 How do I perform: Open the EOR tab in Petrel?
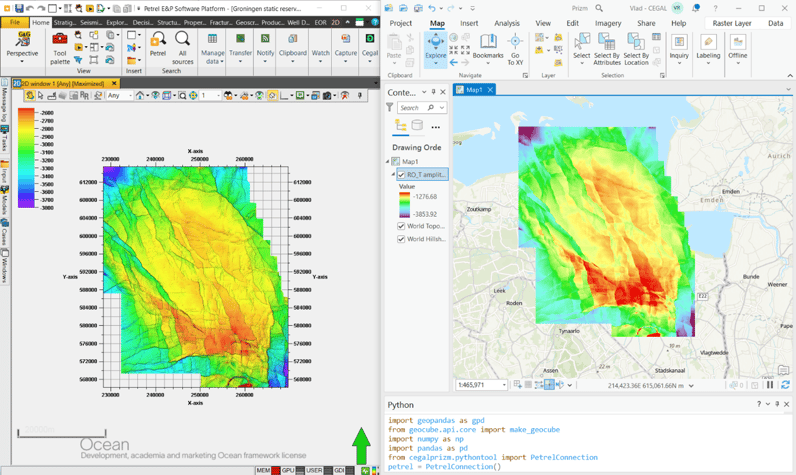click(x=320, y=22)
